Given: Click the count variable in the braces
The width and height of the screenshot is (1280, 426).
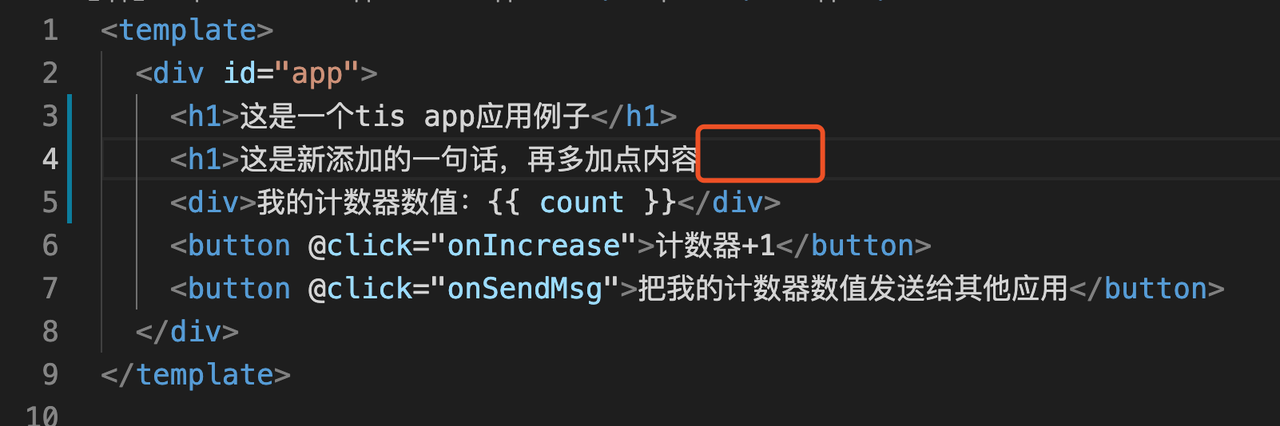Looking at the screenshot, I should (581, 202).
